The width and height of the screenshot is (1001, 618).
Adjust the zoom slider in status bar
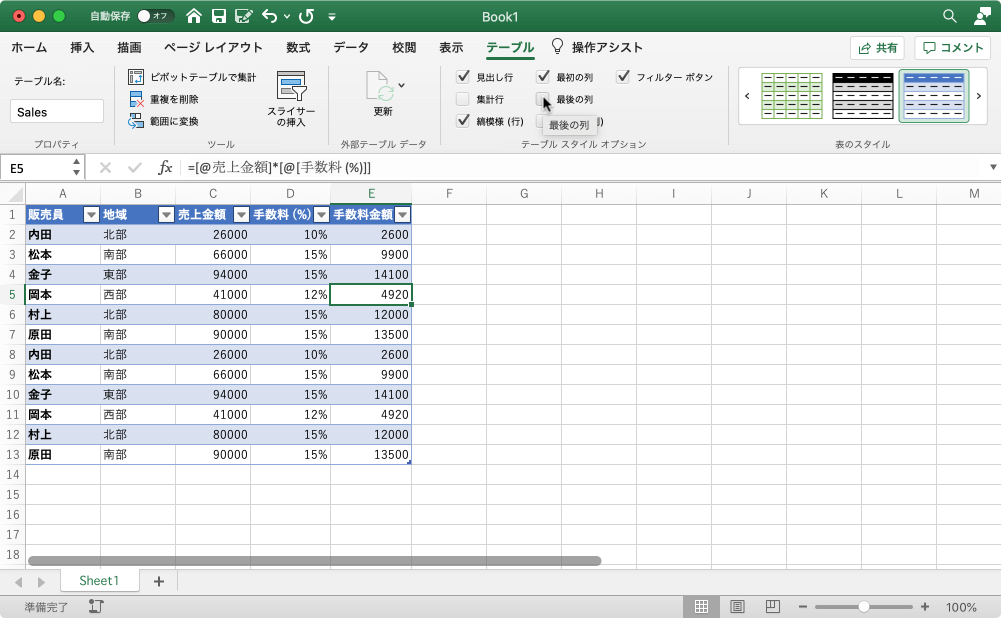[862, 606]
